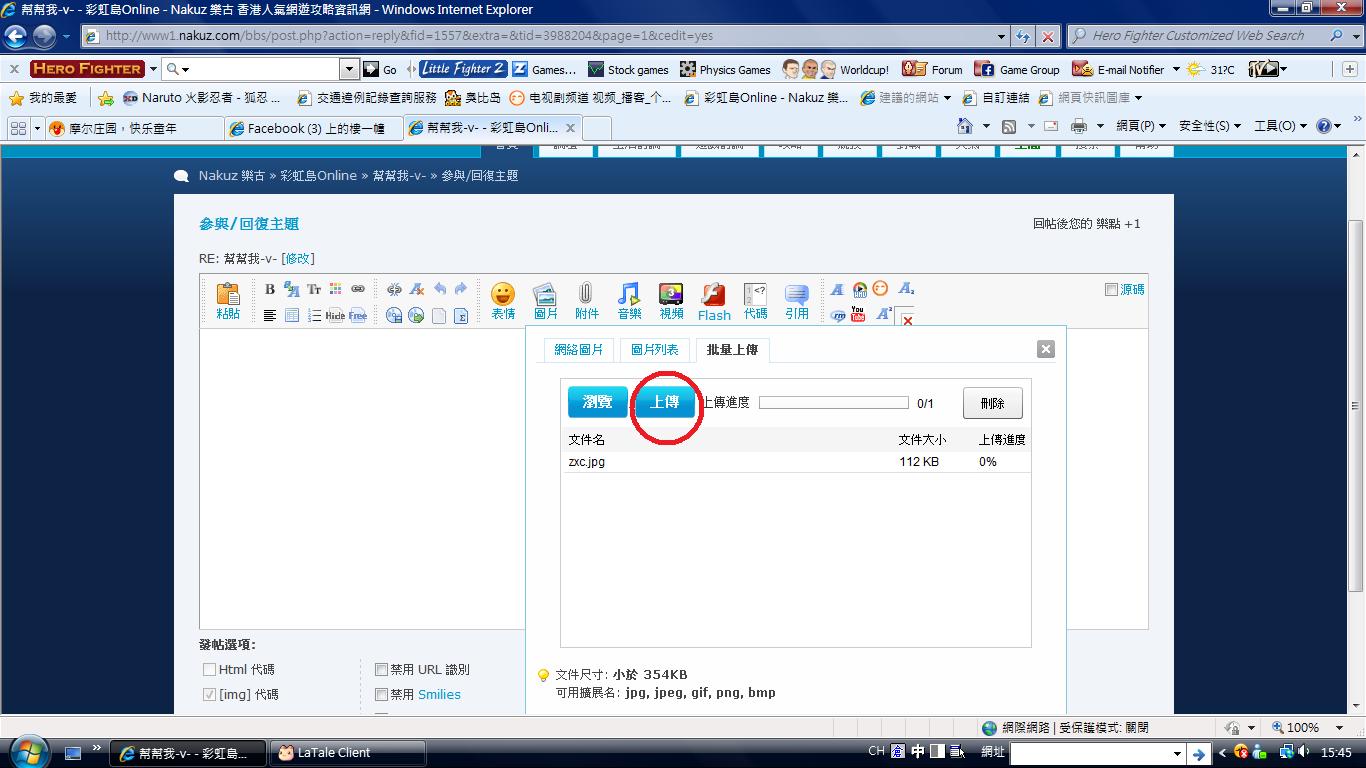Screen dimensions: 1366x768
Task: Click the 上傳進度 upload progress bar
Action: tap(833, 403)
